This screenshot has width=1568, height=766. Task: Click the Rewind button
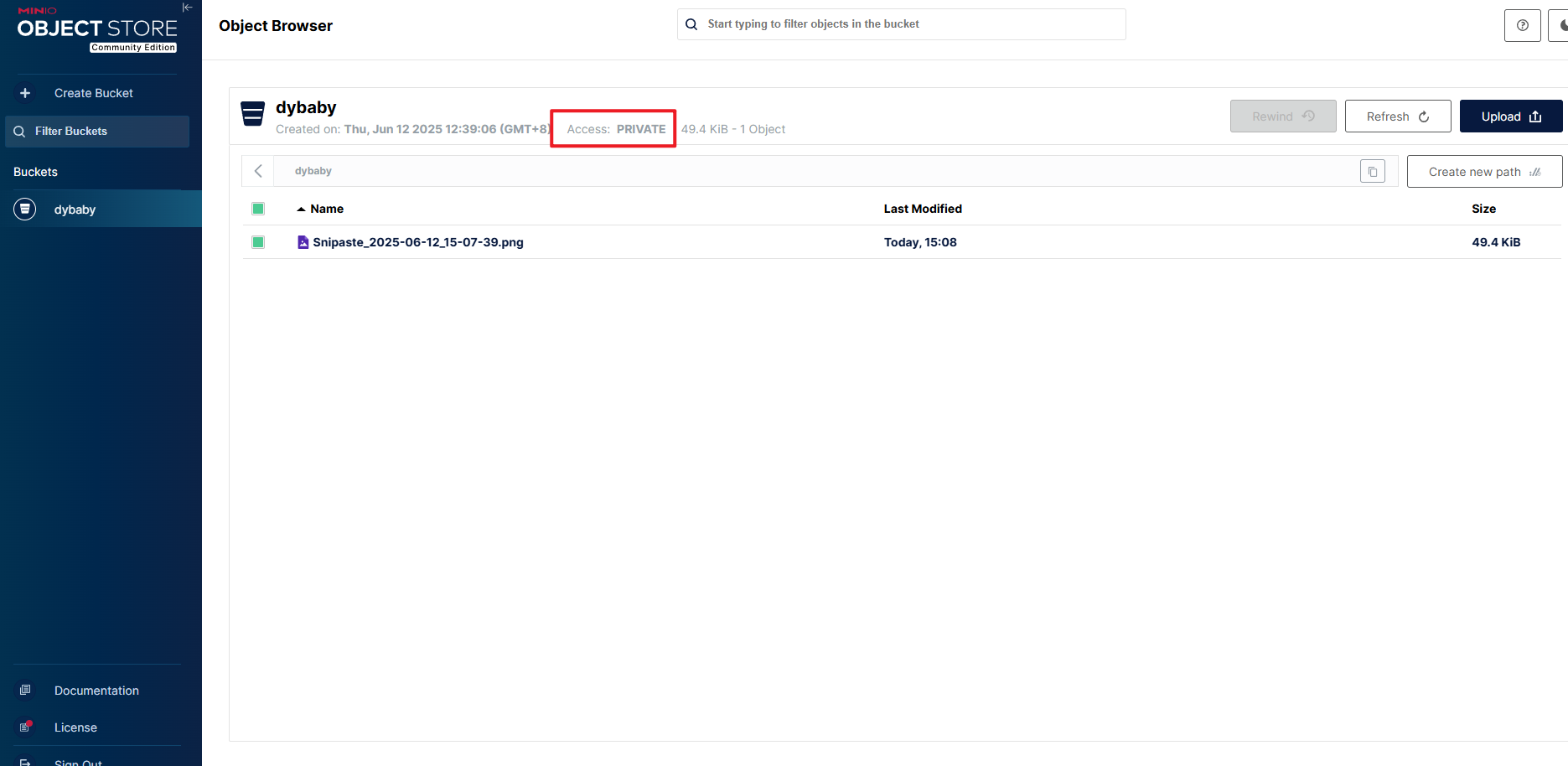(x=1283, y=116)
